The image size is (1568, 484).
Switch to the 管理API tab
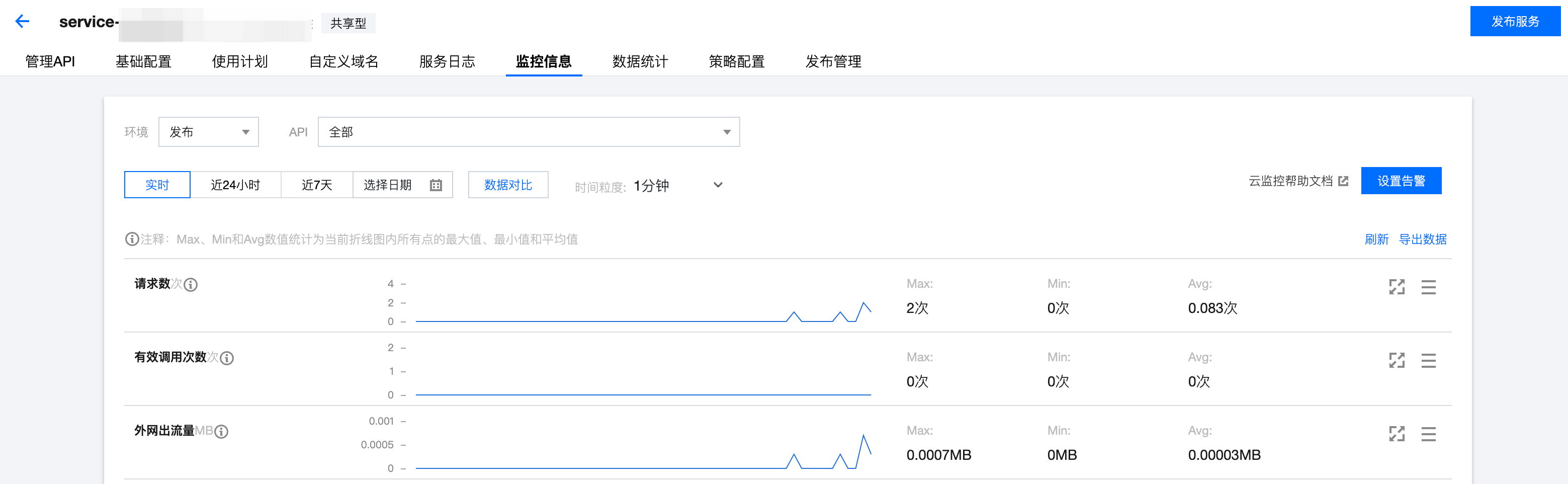click(50, 61)
